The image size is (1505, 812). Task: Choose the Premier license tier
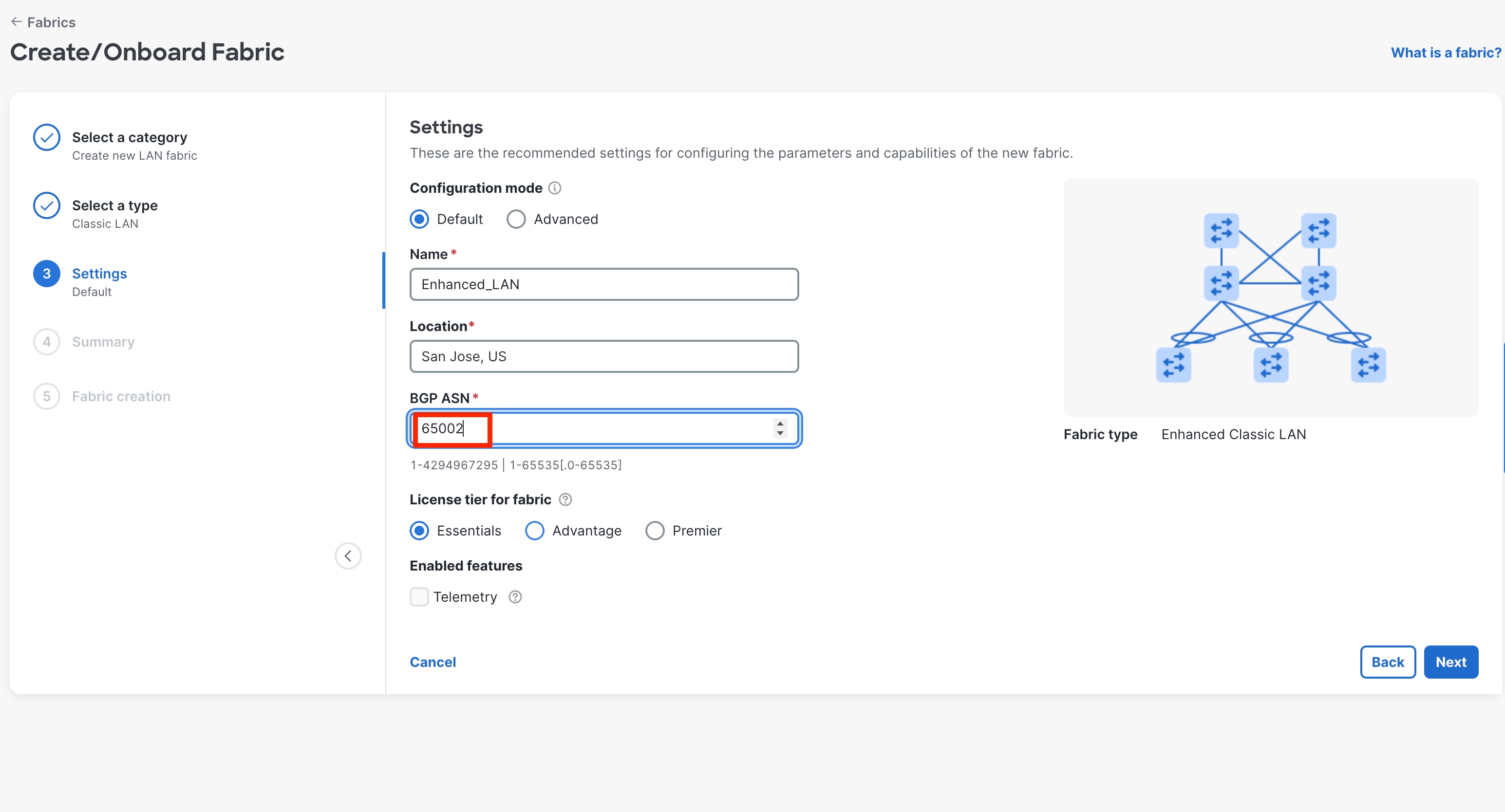[x=654, y=531]
